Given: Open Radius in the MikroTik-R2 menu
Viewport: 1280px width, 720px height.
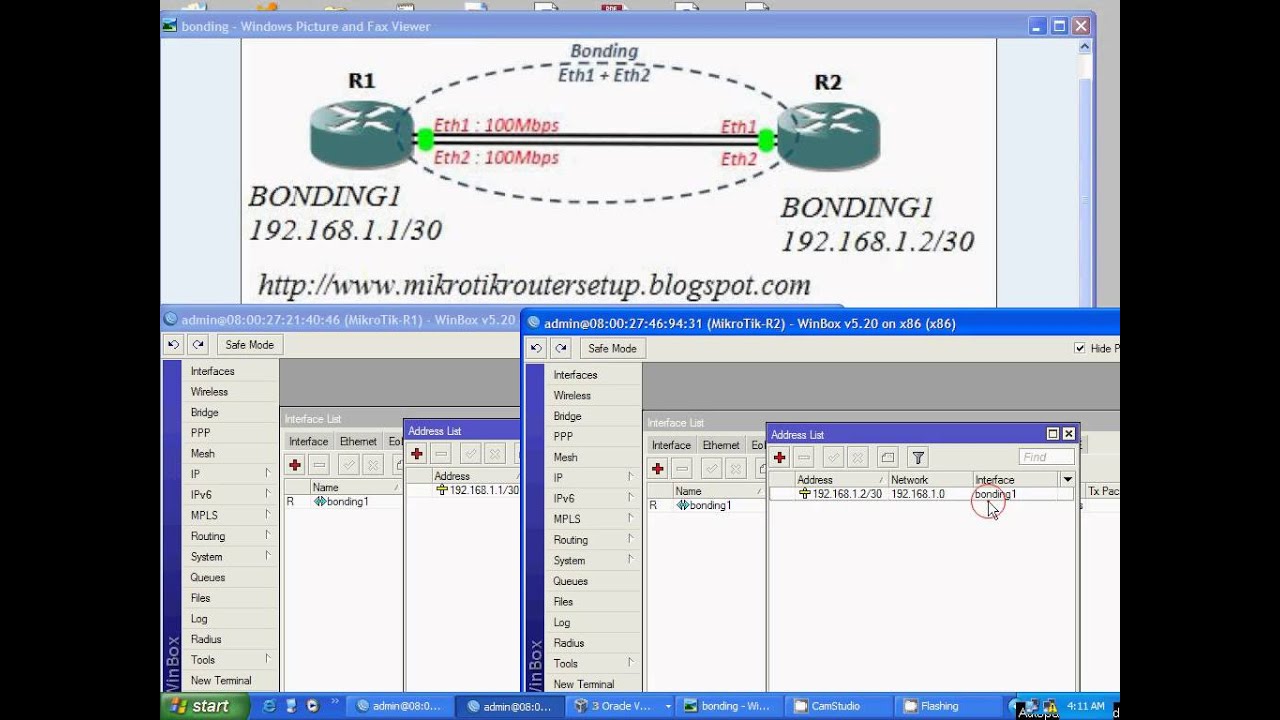Looking at the screenshot, I should (x=568, y=643).
